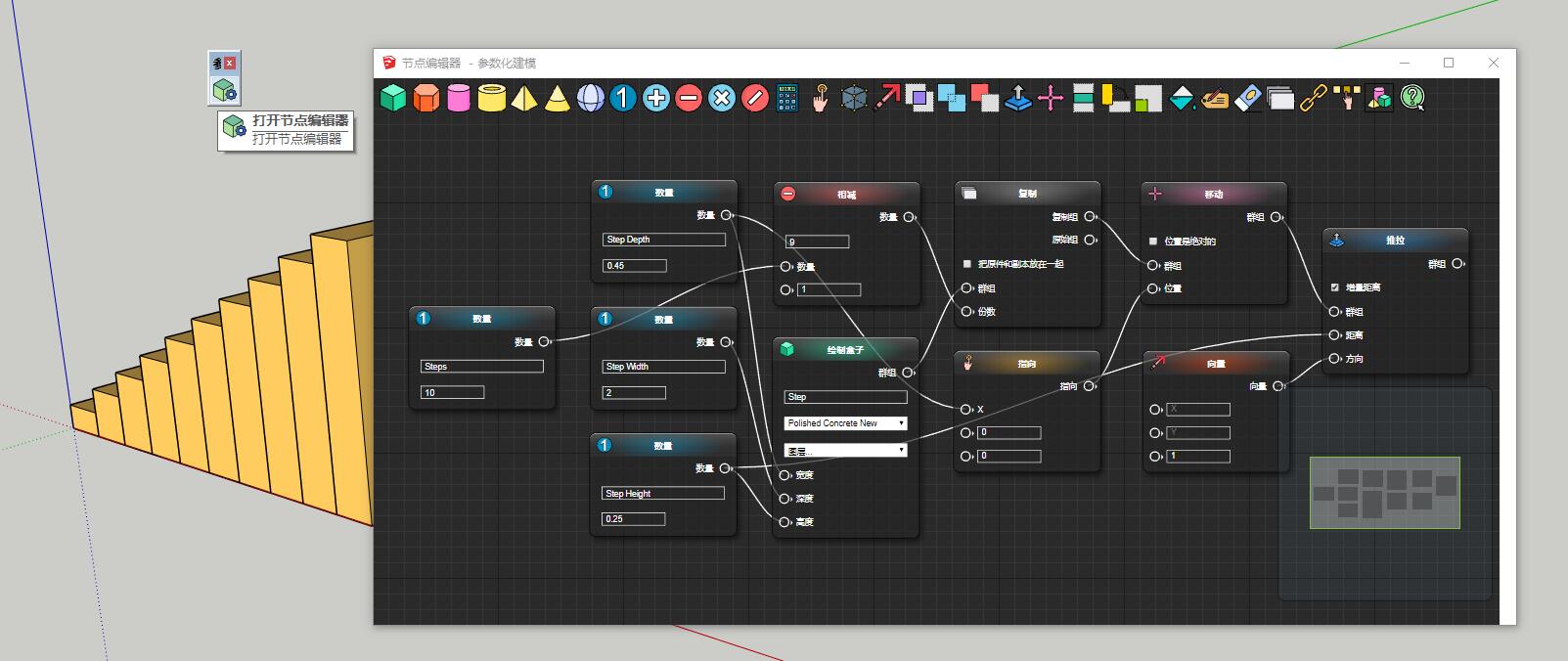The height and width of the screenshot is (661, 1568).
Task: Edit the Step Depth value 0.45
Action: click(635, 266)
